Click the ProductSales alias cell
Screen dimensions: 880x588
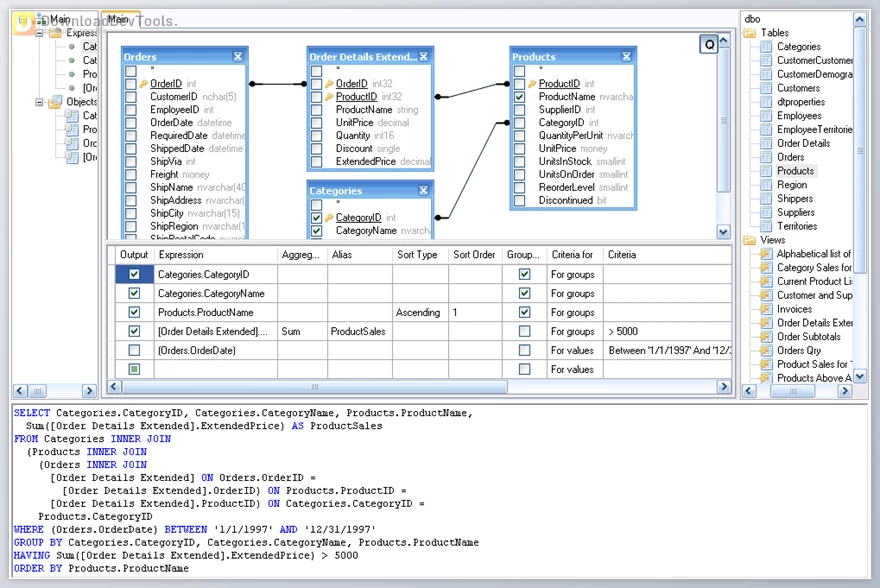pyautogui.click(x=360, y=332)
